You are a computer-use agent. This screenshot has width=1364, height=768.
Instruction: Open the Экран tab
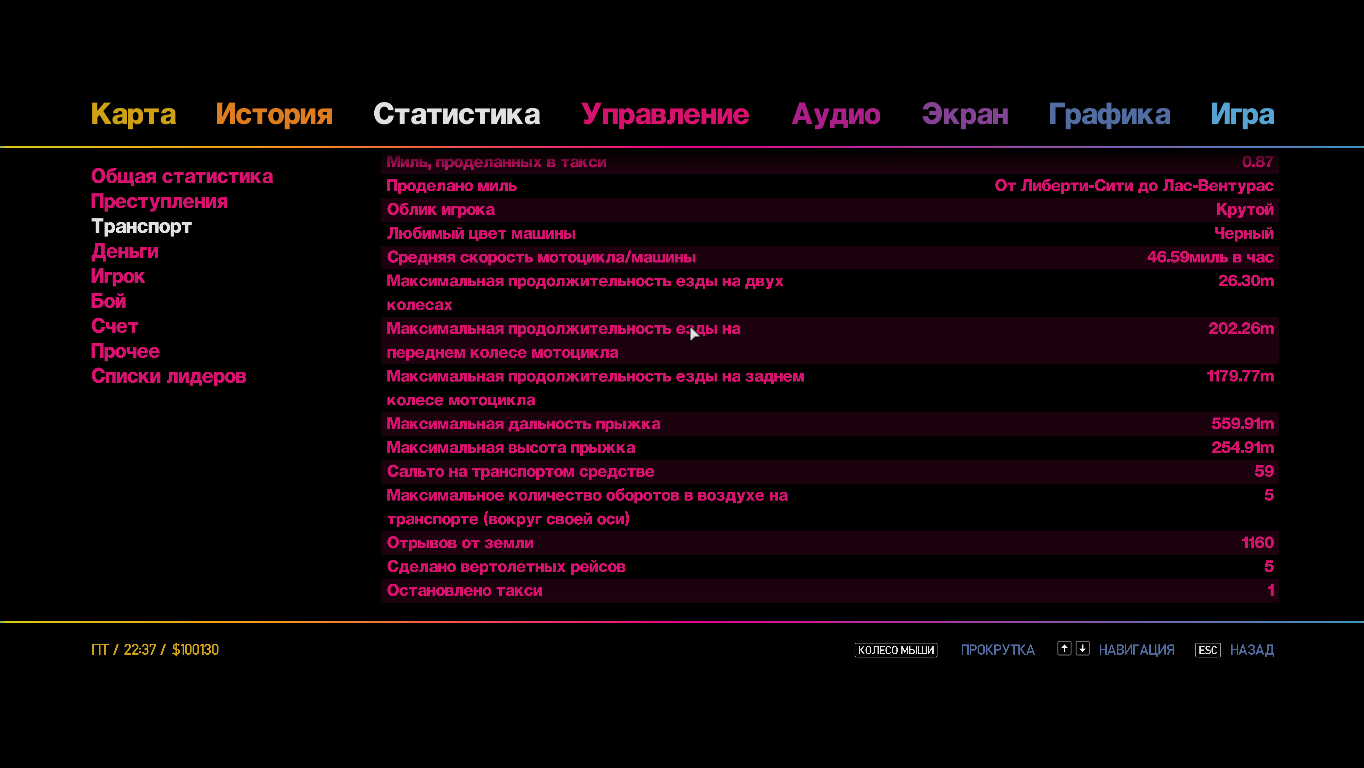point(965,115)
